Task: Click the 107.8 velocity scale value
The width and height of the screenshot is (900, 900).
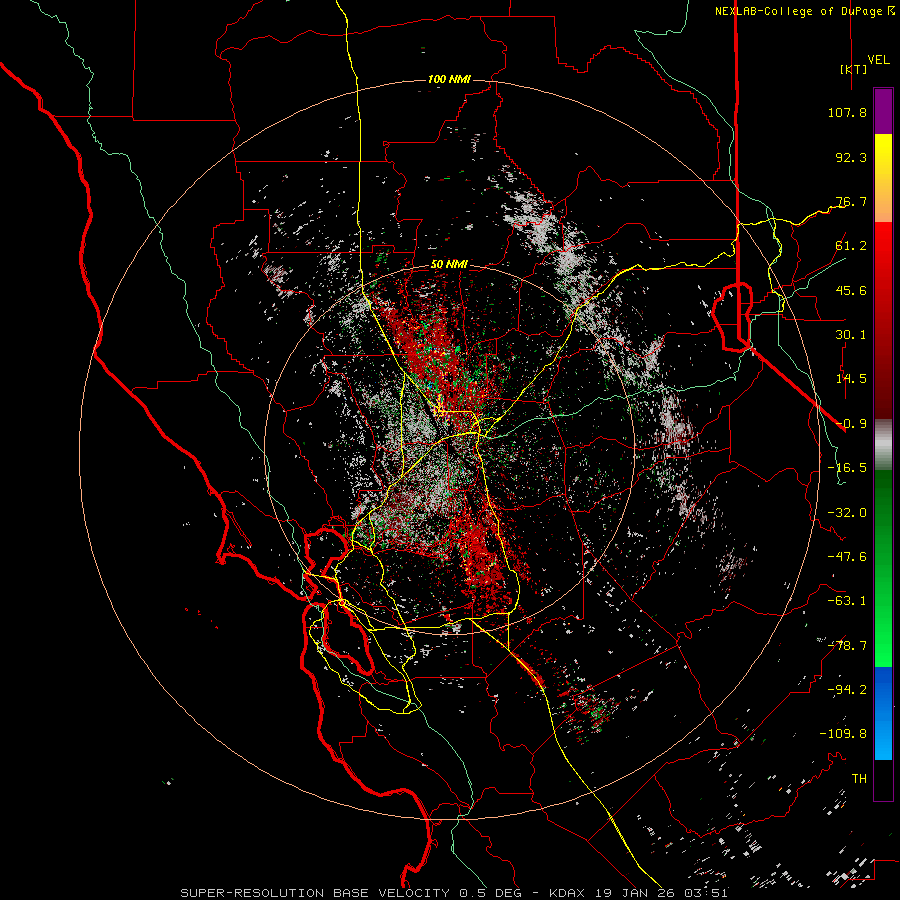Action: coord(847,112)
